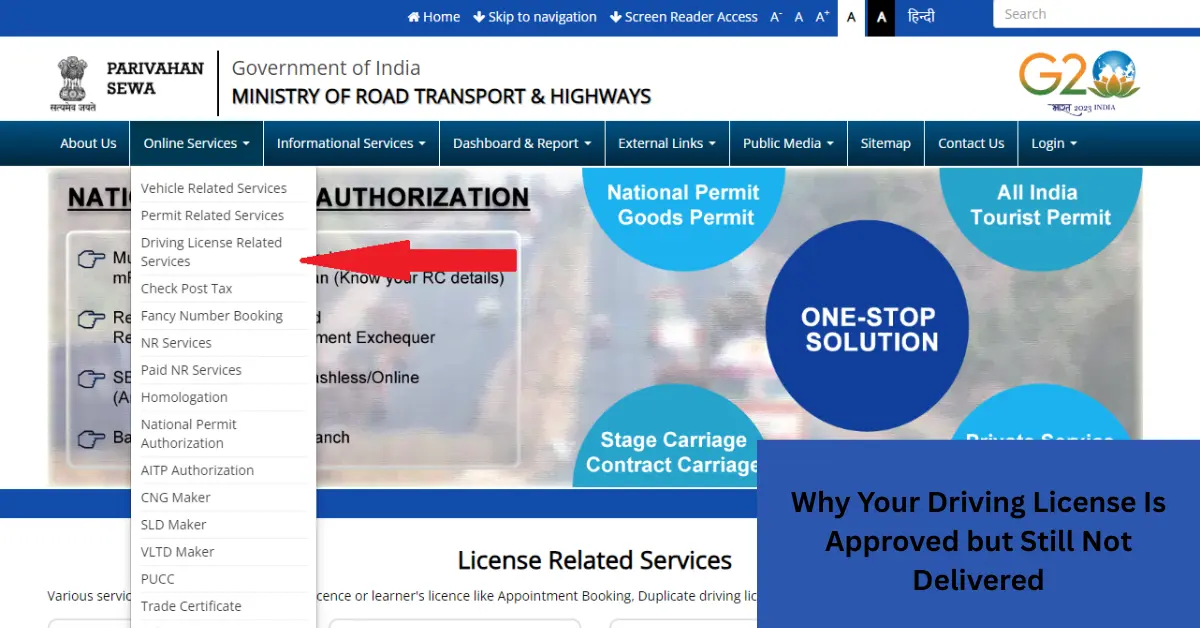Click Skip to navigation link
The width and height of the screenshot is (1200, 628).
[535, 17]
